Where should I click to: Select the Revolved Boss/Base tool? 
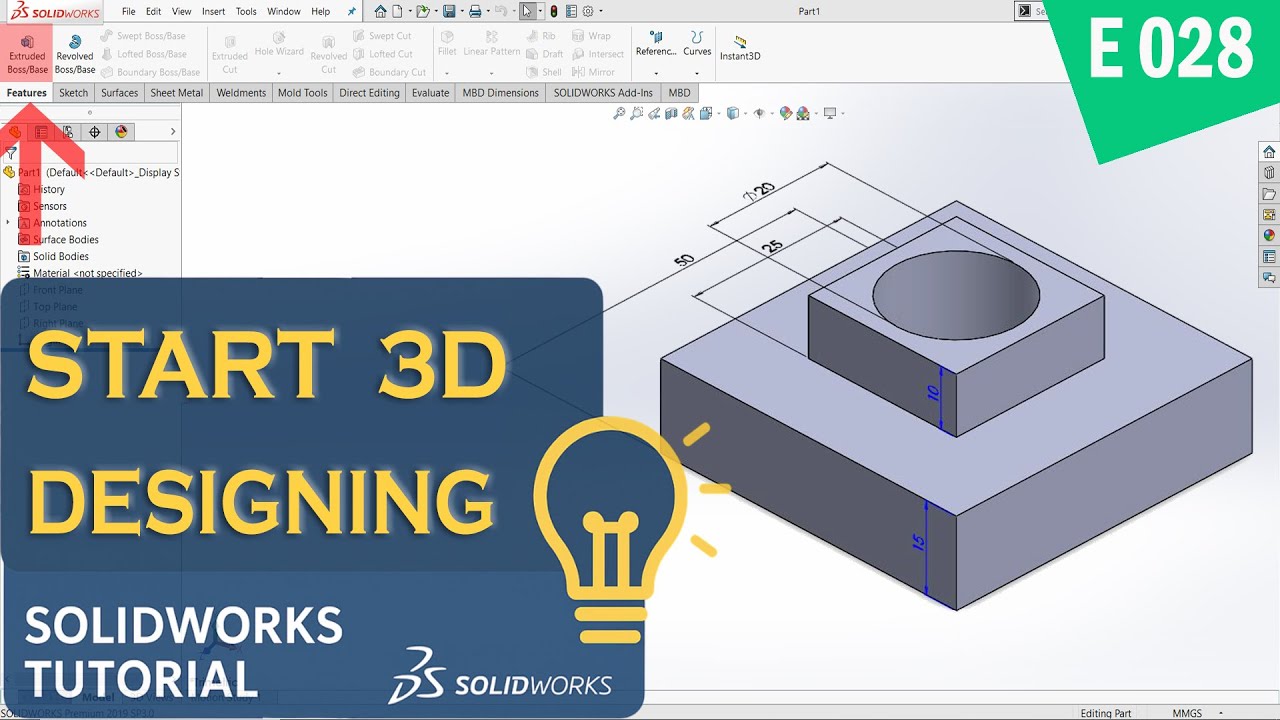[x=74, y=55]
